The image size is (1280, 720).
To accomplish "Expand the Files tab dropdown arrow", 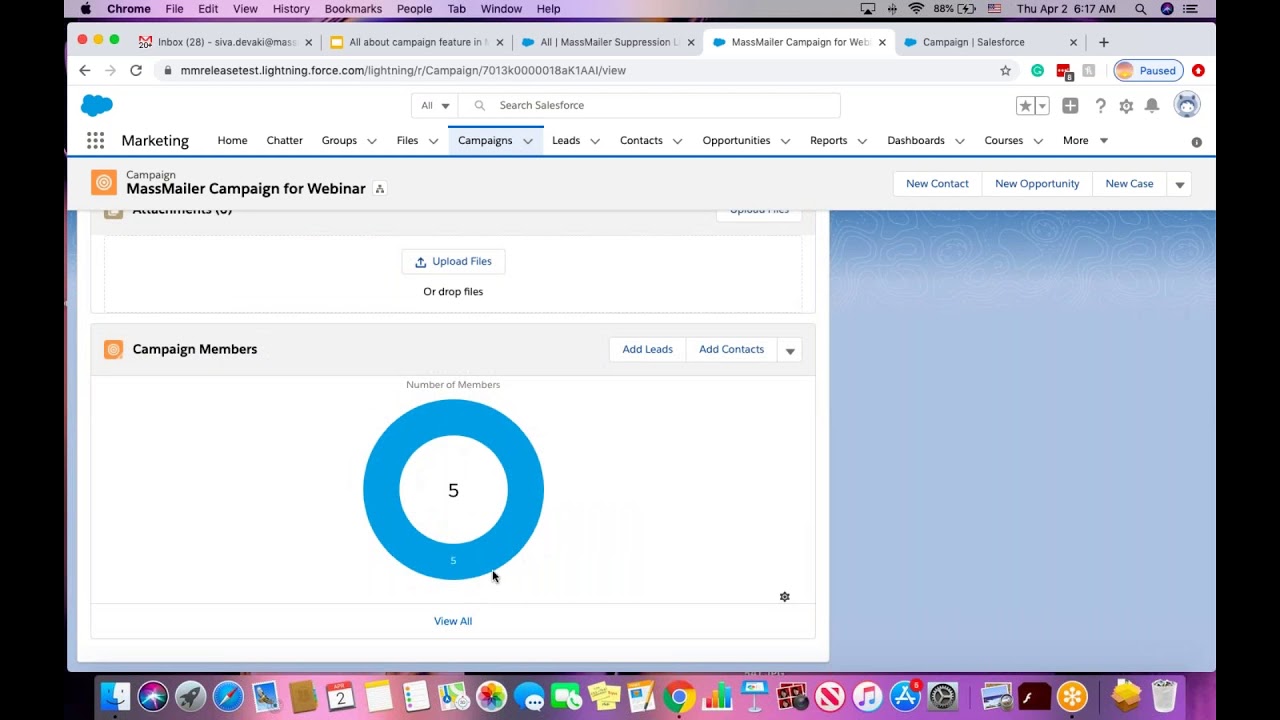I will point(433,141).
